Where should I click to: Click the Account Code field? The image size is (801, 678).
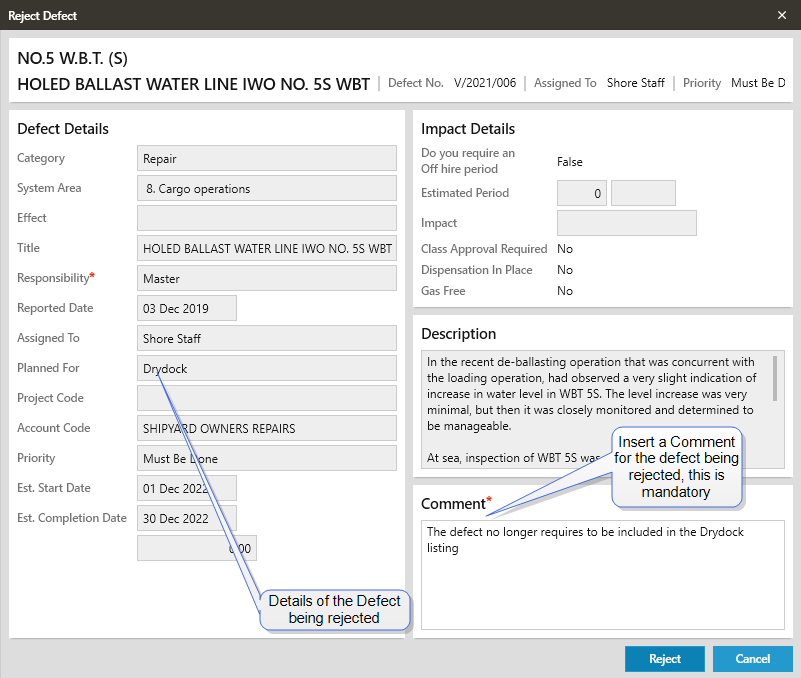coord(267,428)
